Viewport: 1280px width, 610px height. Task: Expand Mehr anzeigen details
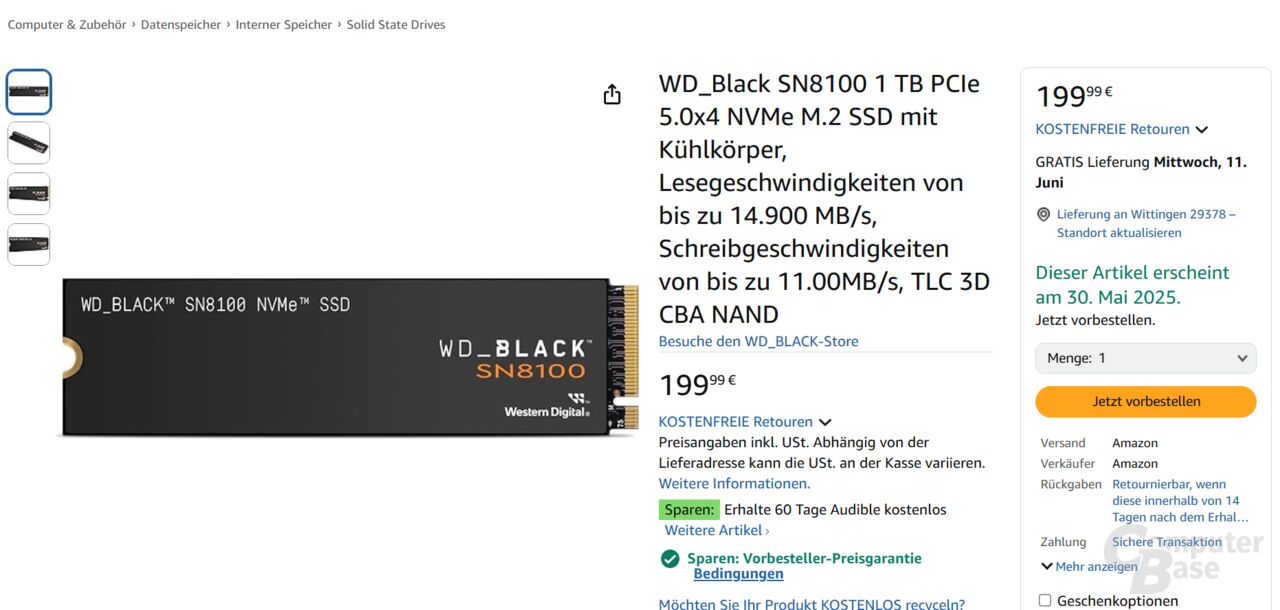(x=1089, y=567)
